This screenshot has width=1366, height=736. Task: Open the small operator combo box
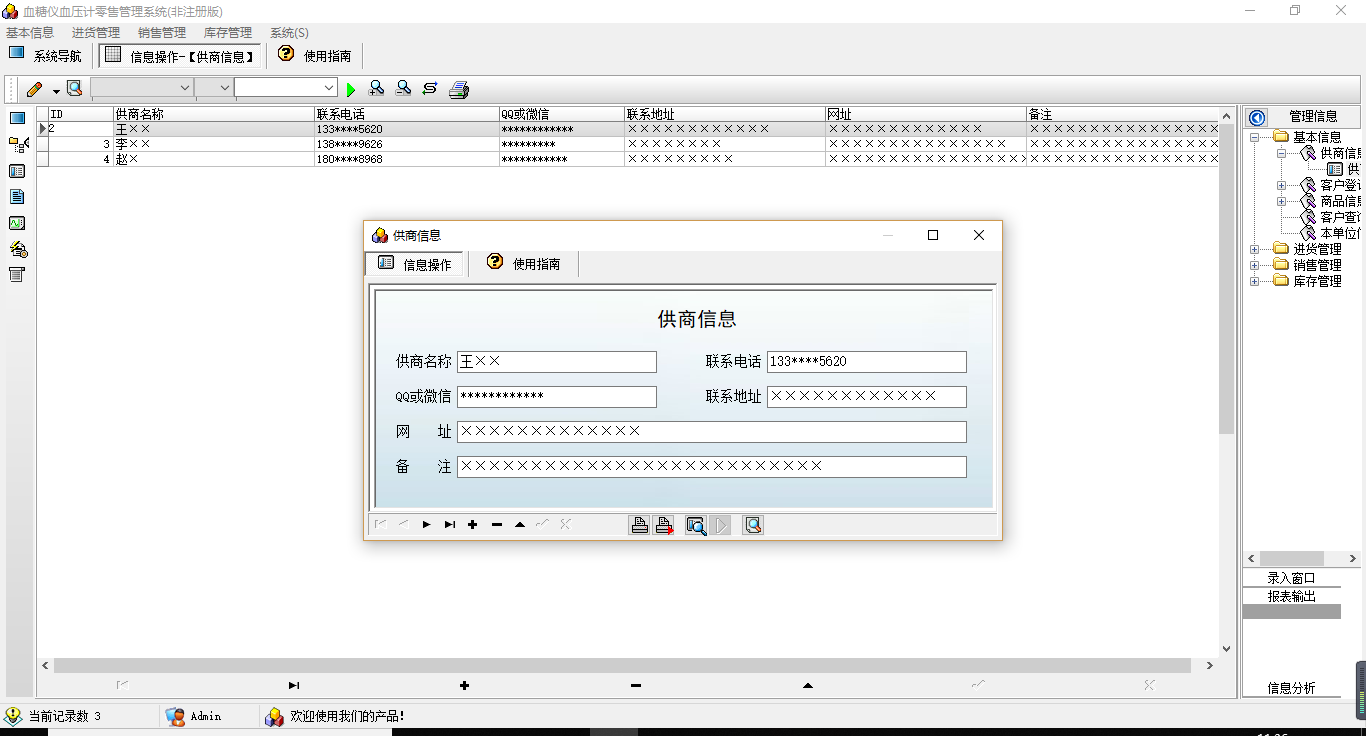214,88
